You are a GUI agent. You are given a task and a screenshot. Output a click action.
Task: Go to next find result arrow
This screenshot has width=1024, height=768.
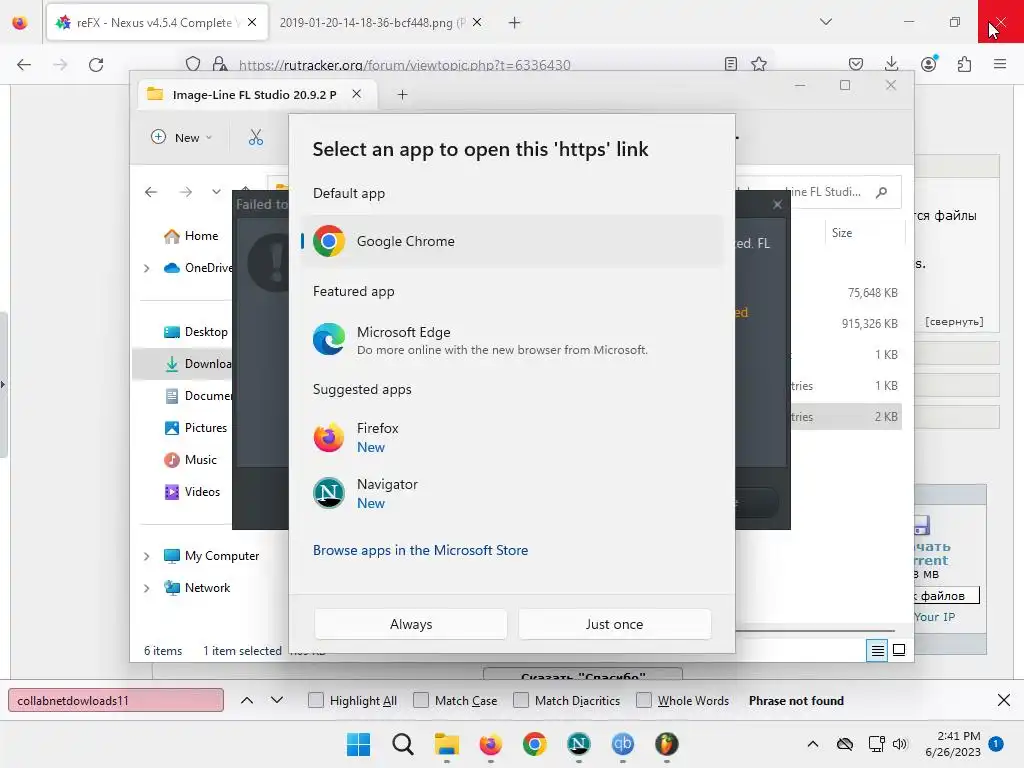pos(277,700)
